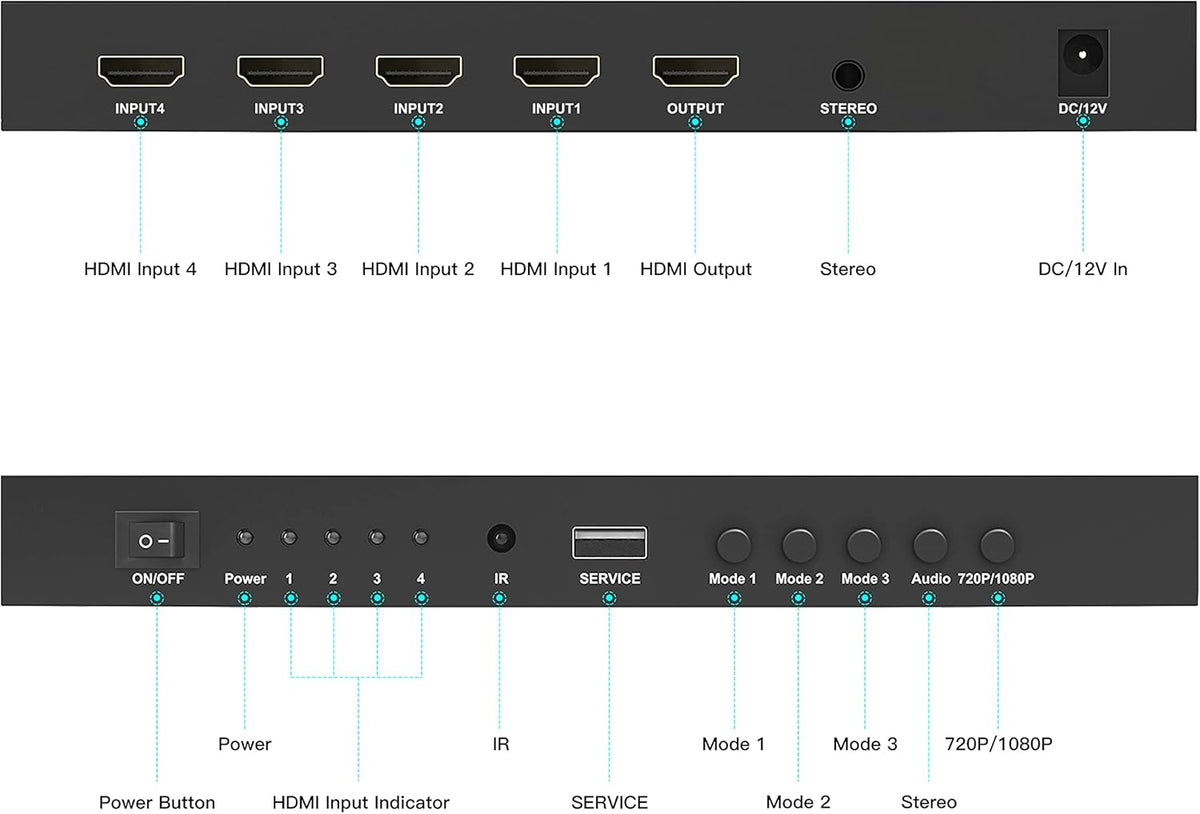Click the INPUT1 HDMI port
The height and width of the screenshot is (814, 1200).
pyautogui.click(x=557, y=71)
